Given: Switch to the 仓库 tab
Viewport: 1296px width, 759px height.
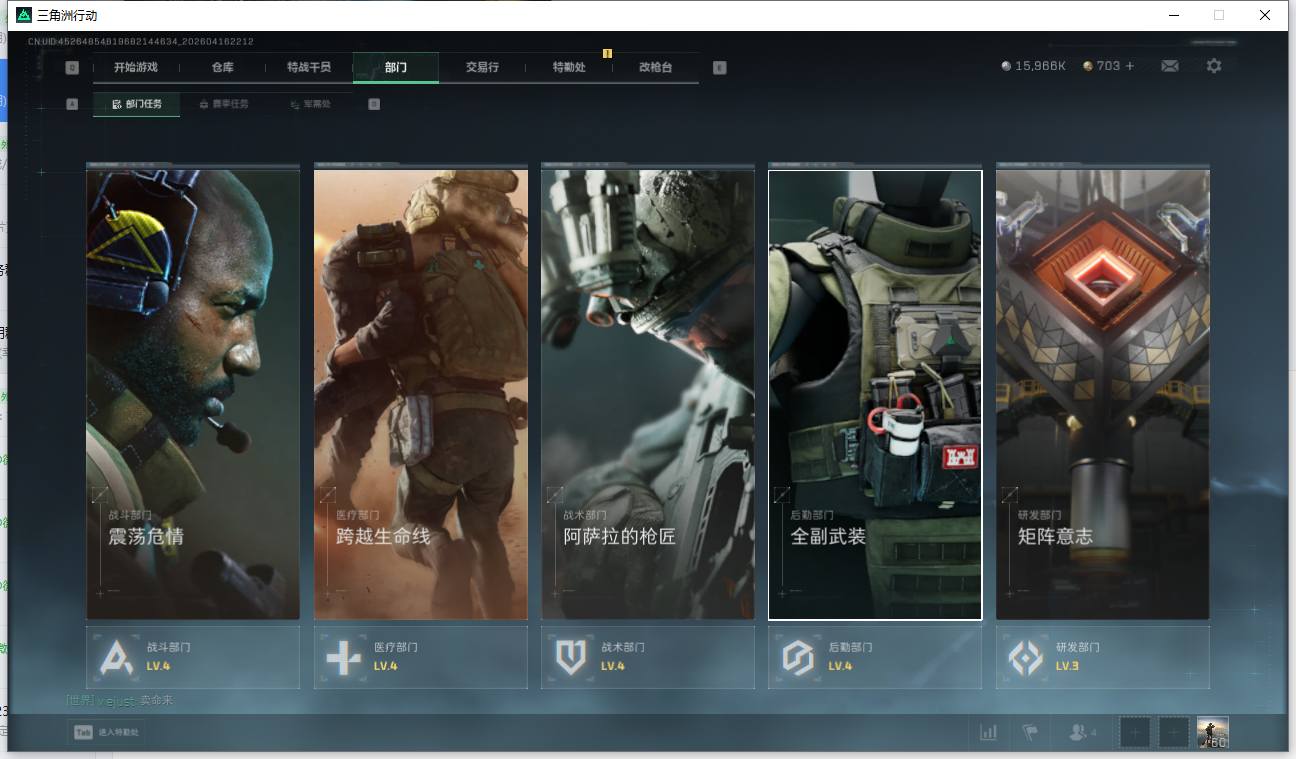Looking at the screenshot, I should [x=222, y=67].
